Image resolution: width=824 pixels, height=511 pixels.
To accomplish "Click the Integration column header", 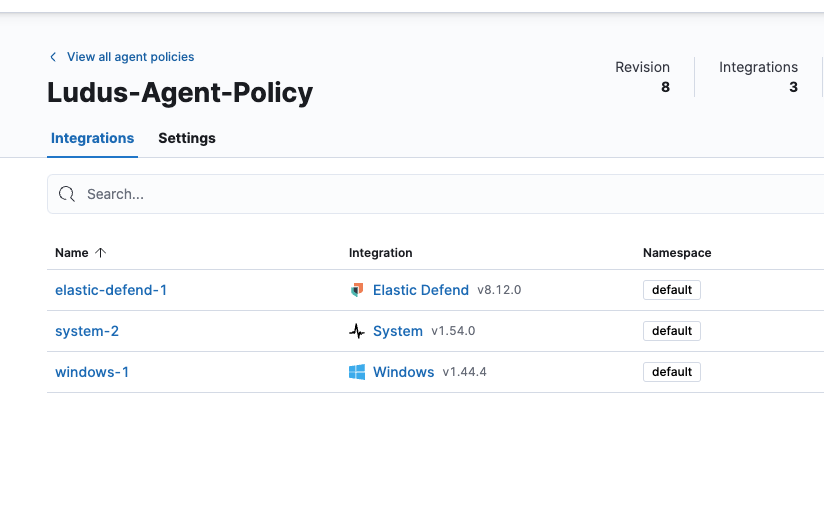I will [x=380, y=253].
